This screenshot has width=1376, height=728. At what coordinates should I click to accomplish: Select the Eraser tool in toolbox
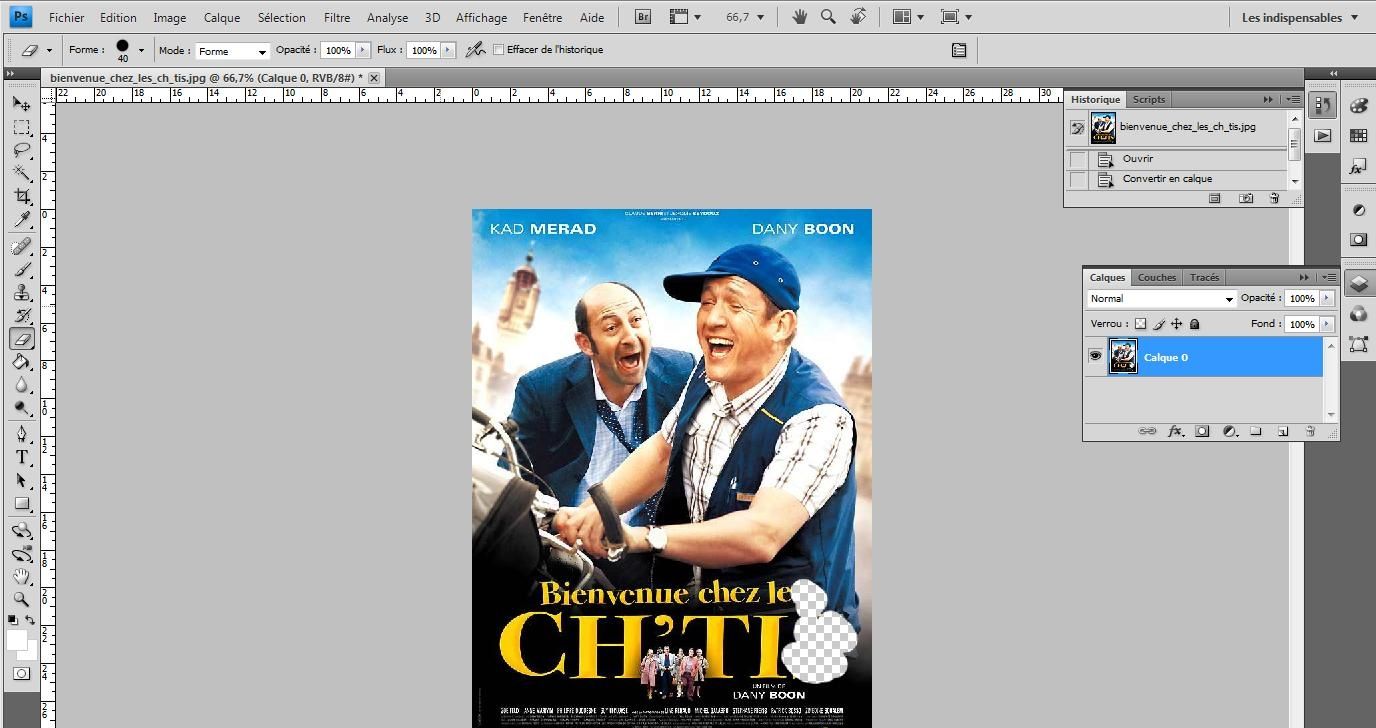click(21, 339)
